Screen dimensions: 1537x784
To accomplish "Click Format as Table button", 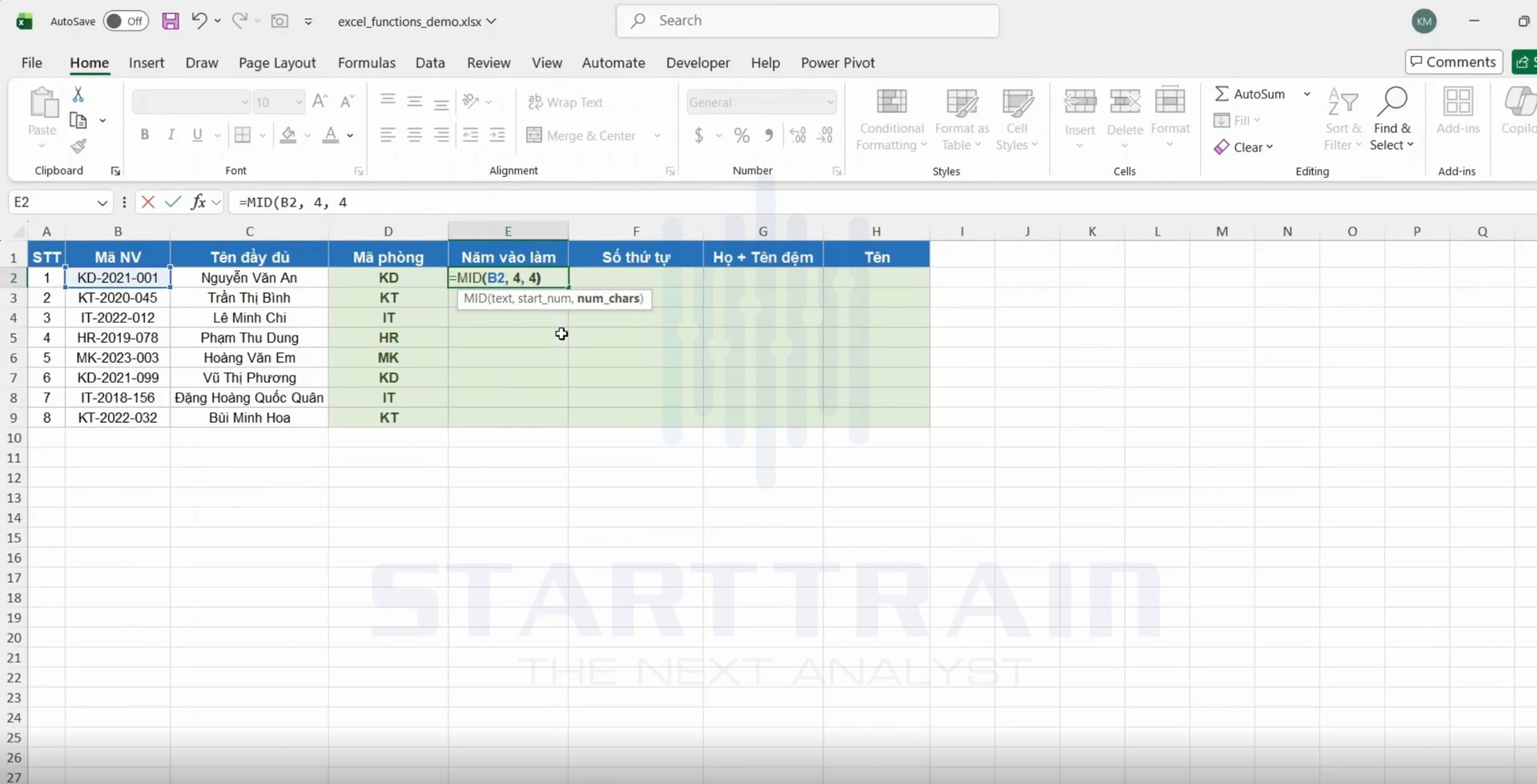I will pyautogui.click(x=962, y=119).
